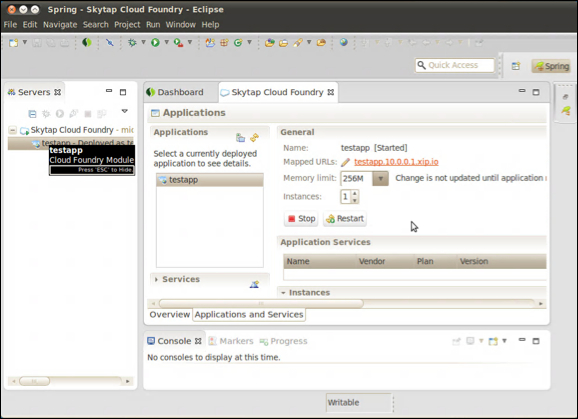
Task: Select testapp in the Applications list
Action: 210,180
